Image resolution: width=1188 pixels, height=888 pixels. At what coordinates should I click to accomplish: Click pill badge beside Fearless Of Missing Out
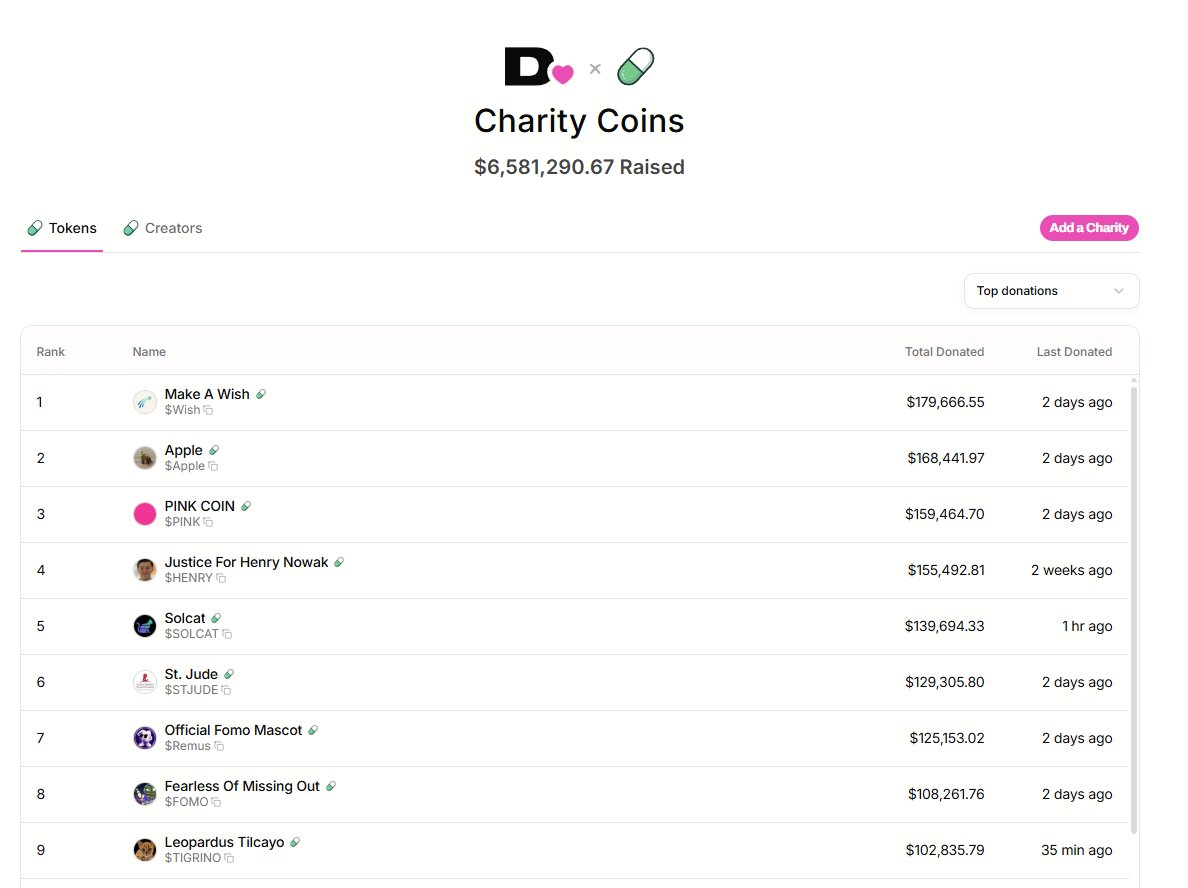pos(330,787)
